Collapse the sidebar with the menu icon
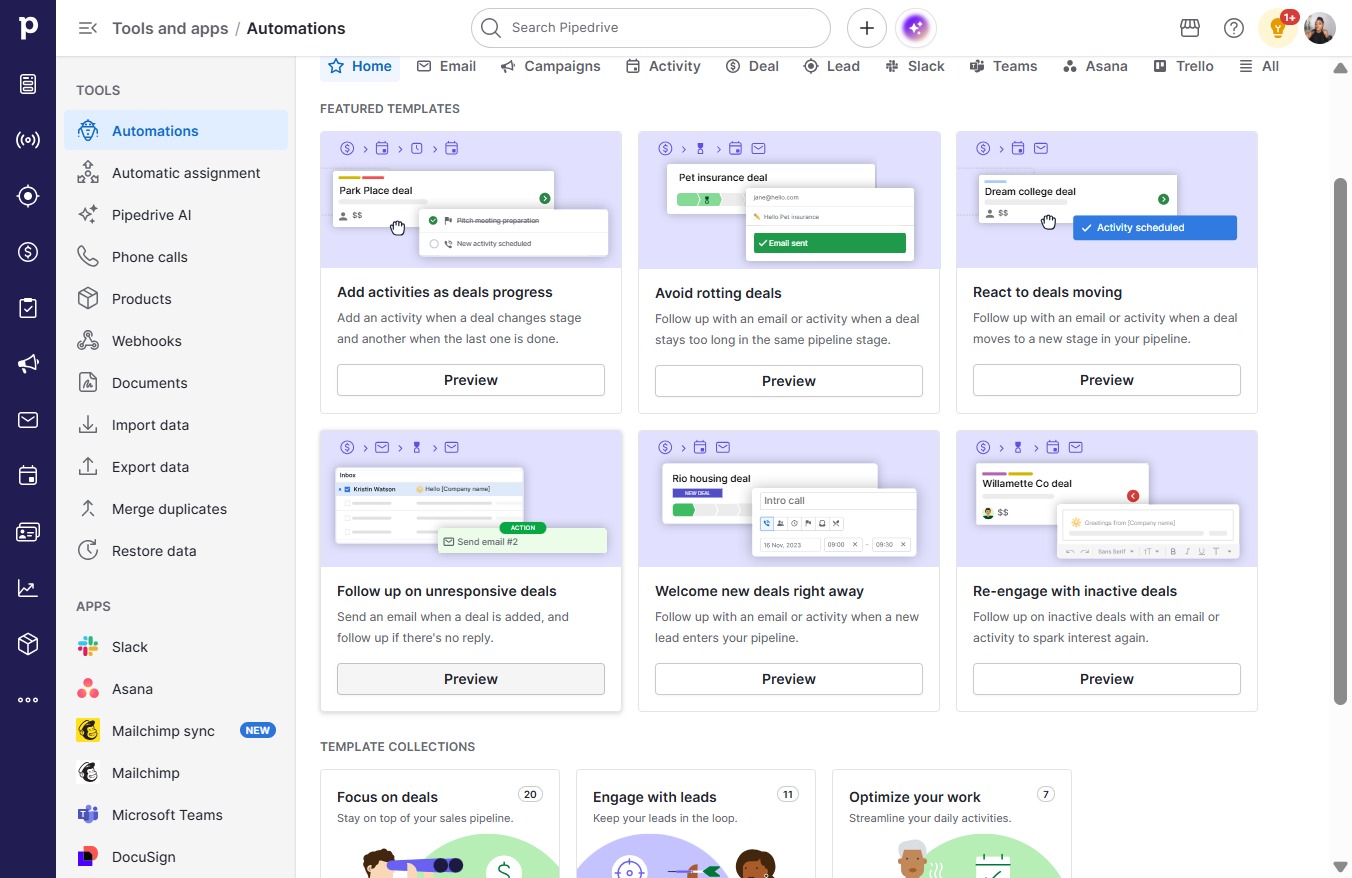 click(x=88, y=28)
